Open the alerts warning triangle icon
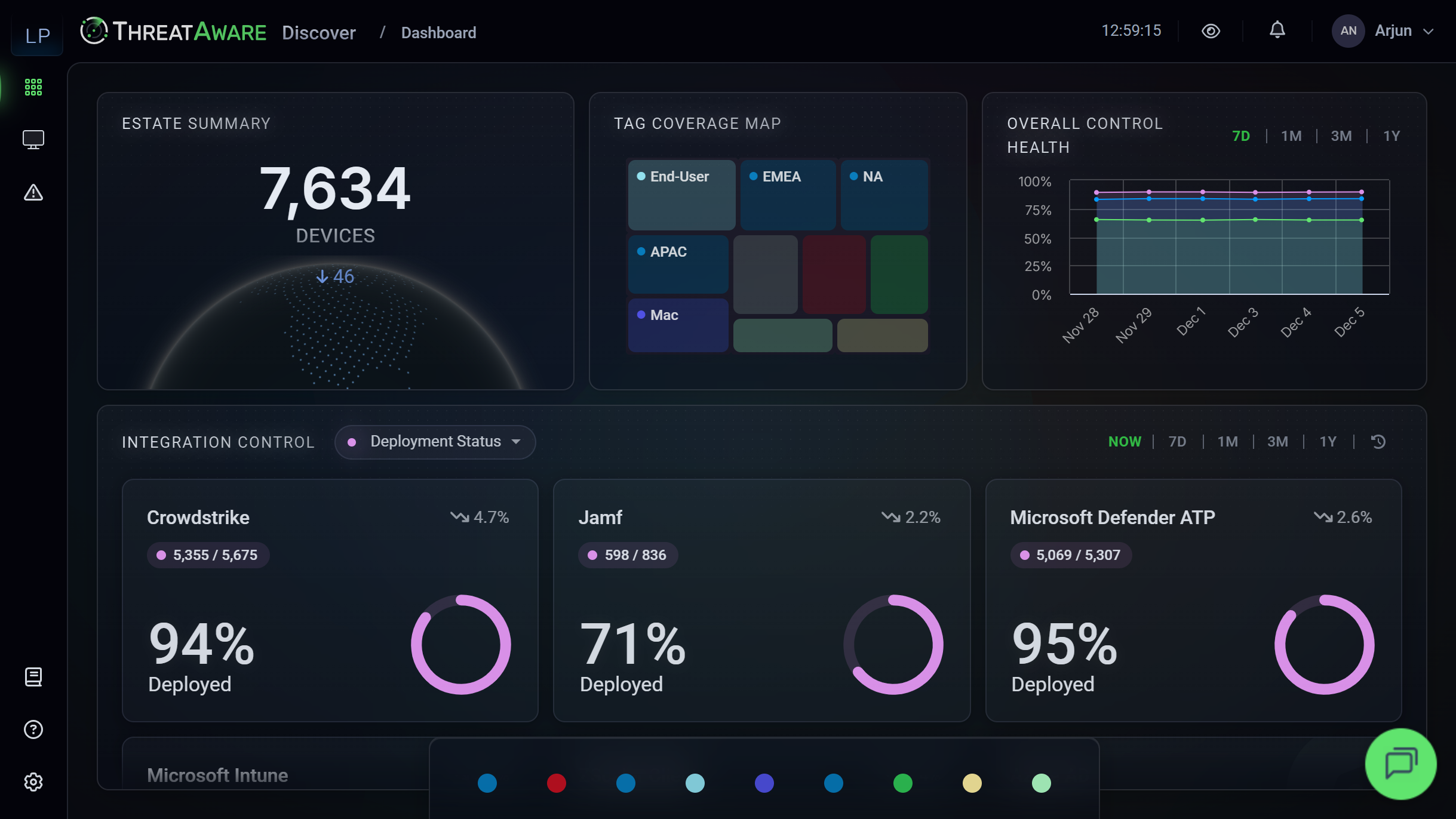This screenshot has width=1456, height=819. 33,192
